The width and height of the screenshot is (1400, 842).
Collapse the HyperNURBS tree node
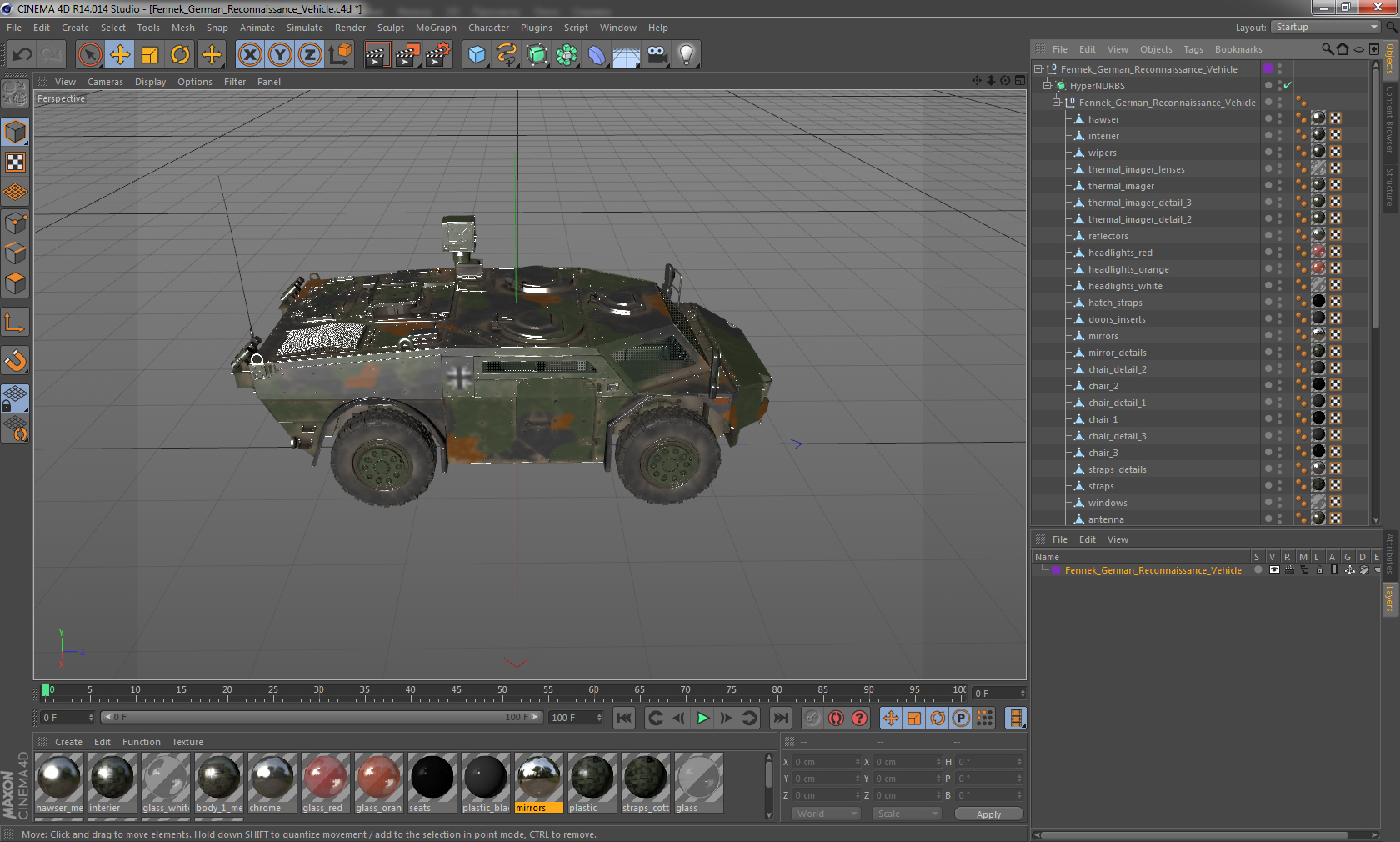tap(1048, 85)
